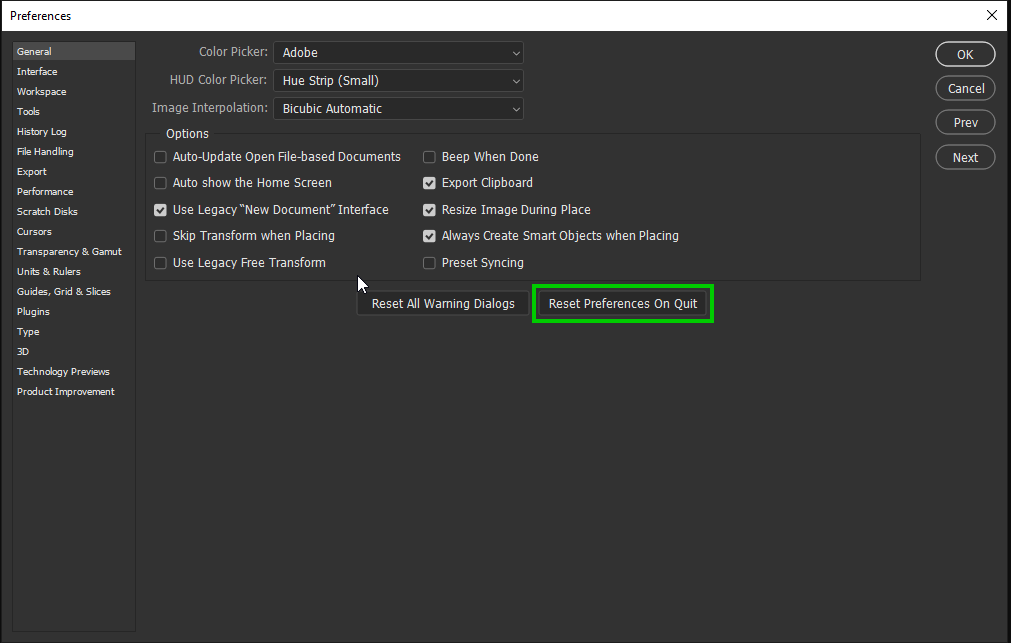
Task: Open the HUD Color Picker dropdown
Action: pos(397,80)
